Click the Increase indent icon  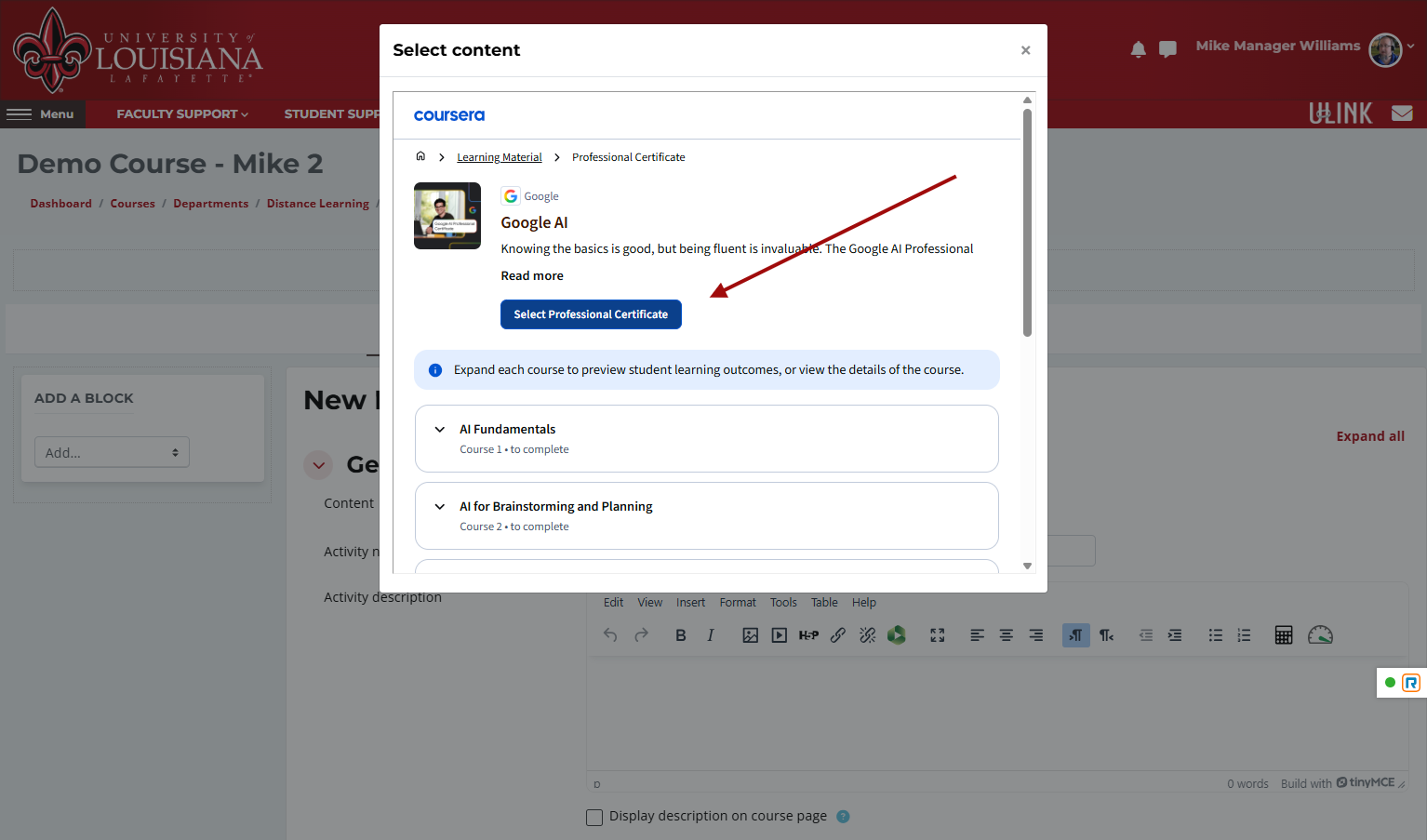[1175, 635]
